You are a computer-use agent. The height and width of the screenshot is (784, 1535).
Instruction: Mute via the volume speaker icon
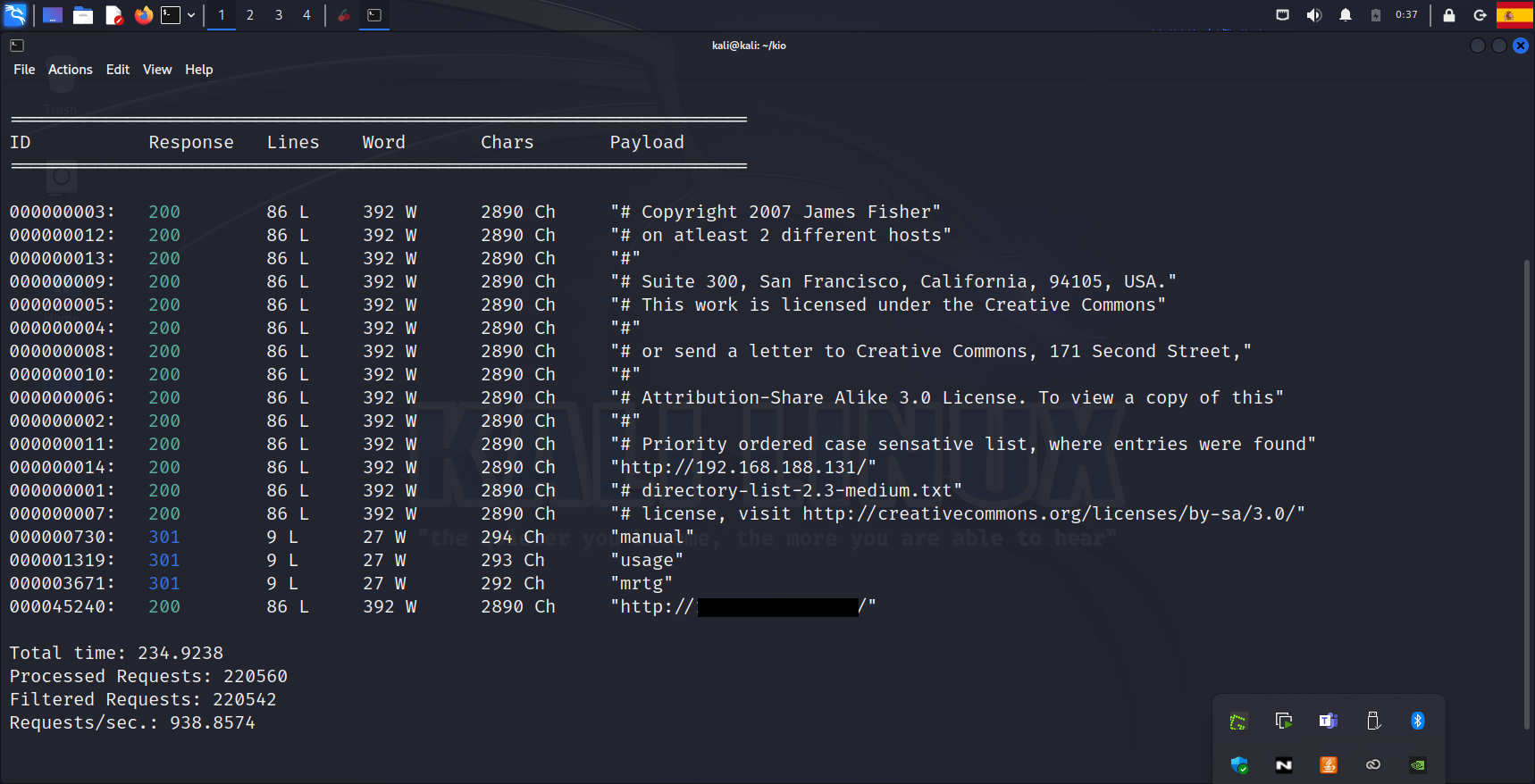1313,15
